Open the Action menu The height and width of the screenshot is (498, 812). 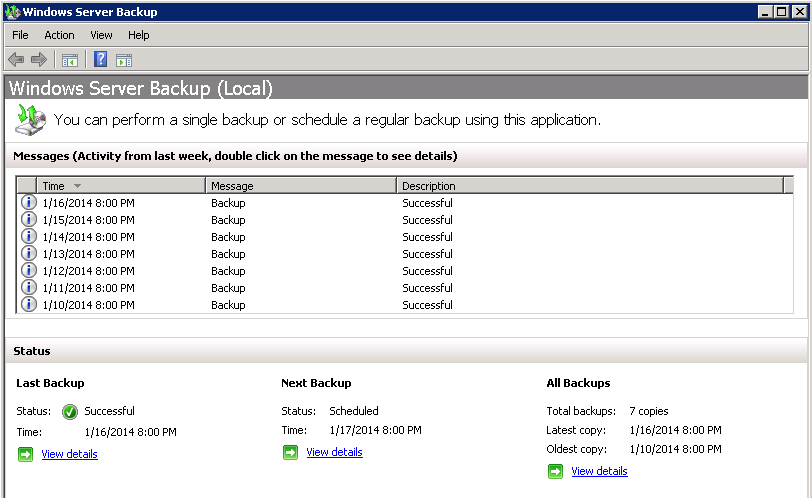59,35
